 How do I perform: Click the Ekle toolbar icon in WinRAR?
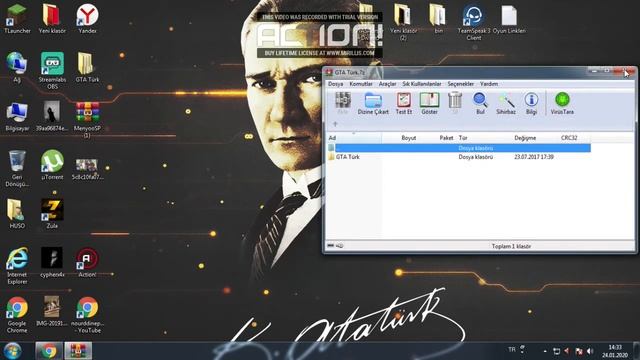pyautogui.click(x=342, y=103)
